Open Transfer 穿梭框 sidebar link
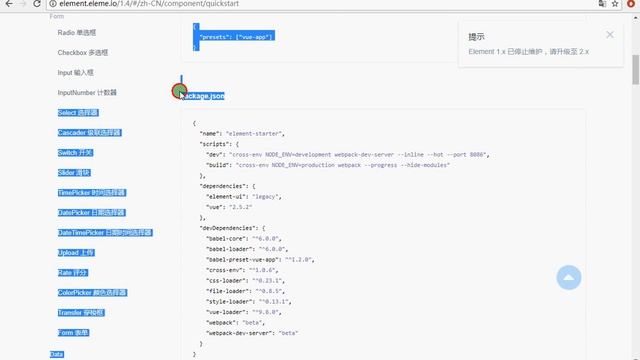 [x=81, y=313]
